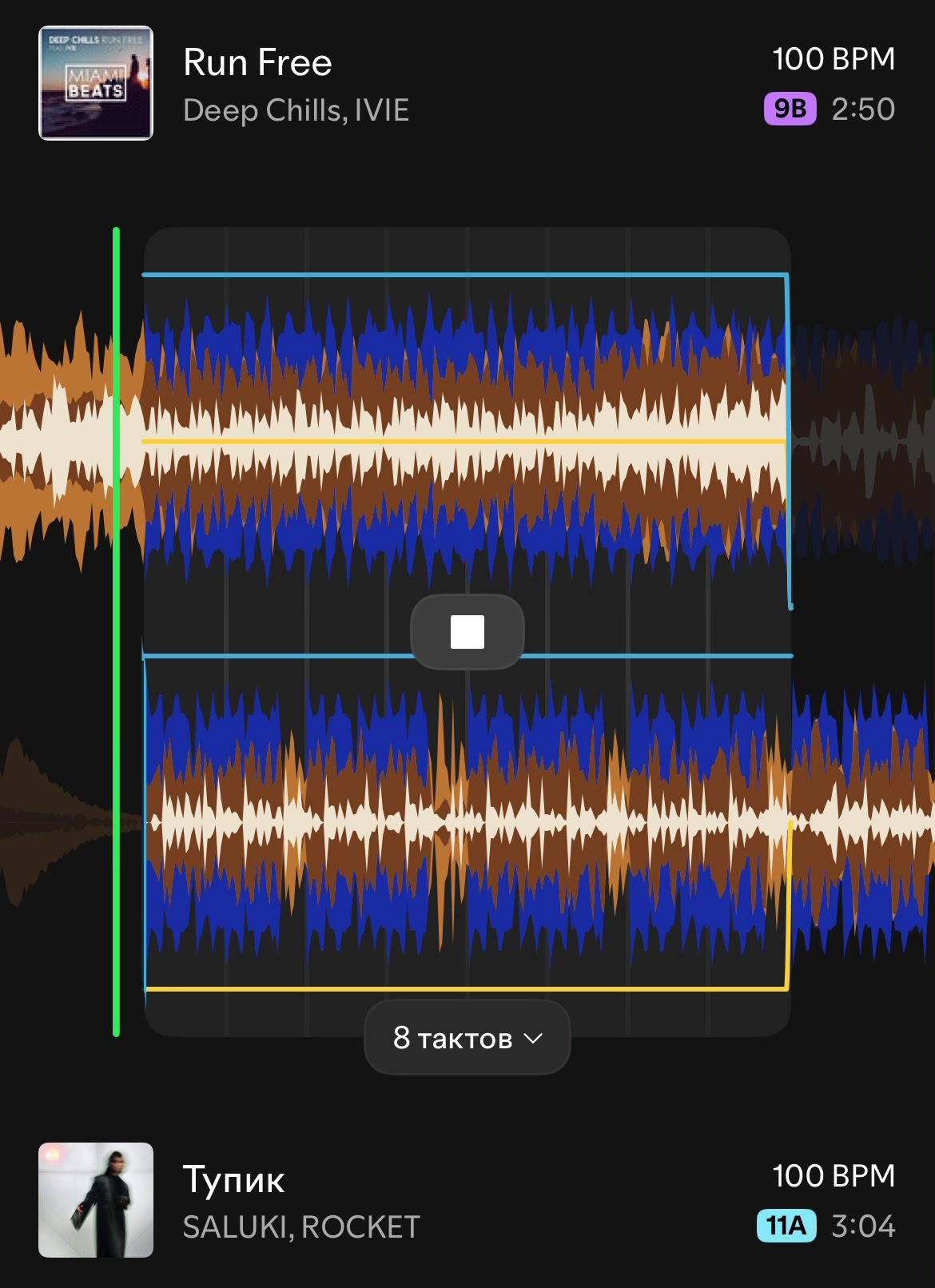Viewport: 935px width, 1288px height.
Task: Click the chevron next to '8 тактов'
Action: pyautogui.click(x=533, y=1038)
